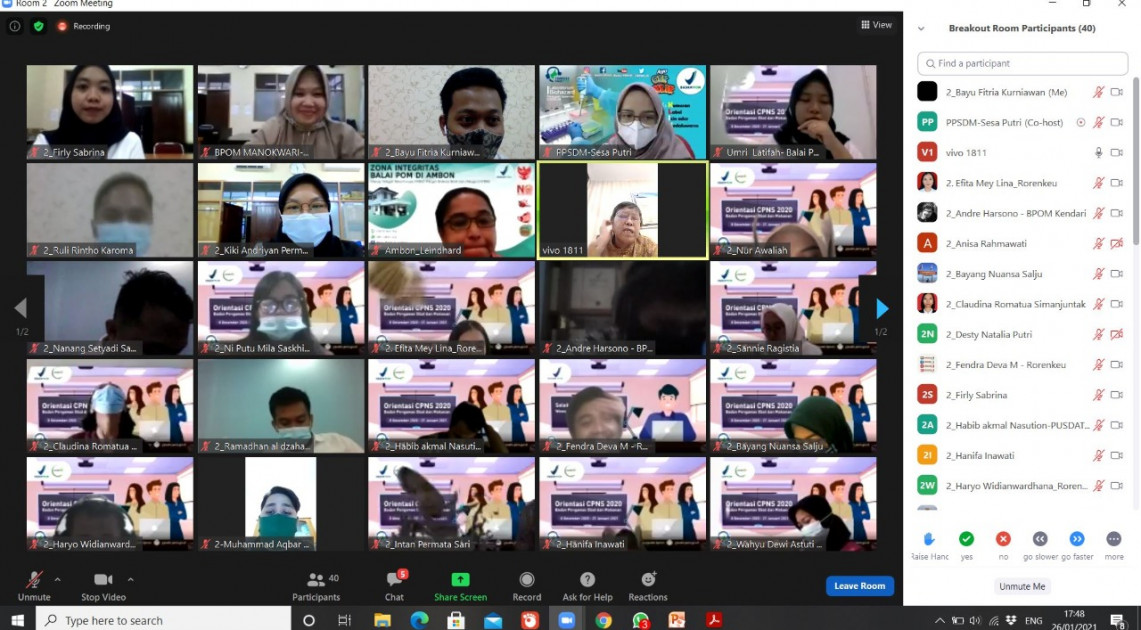Click the red no reaction

[x=1003, y=538]
